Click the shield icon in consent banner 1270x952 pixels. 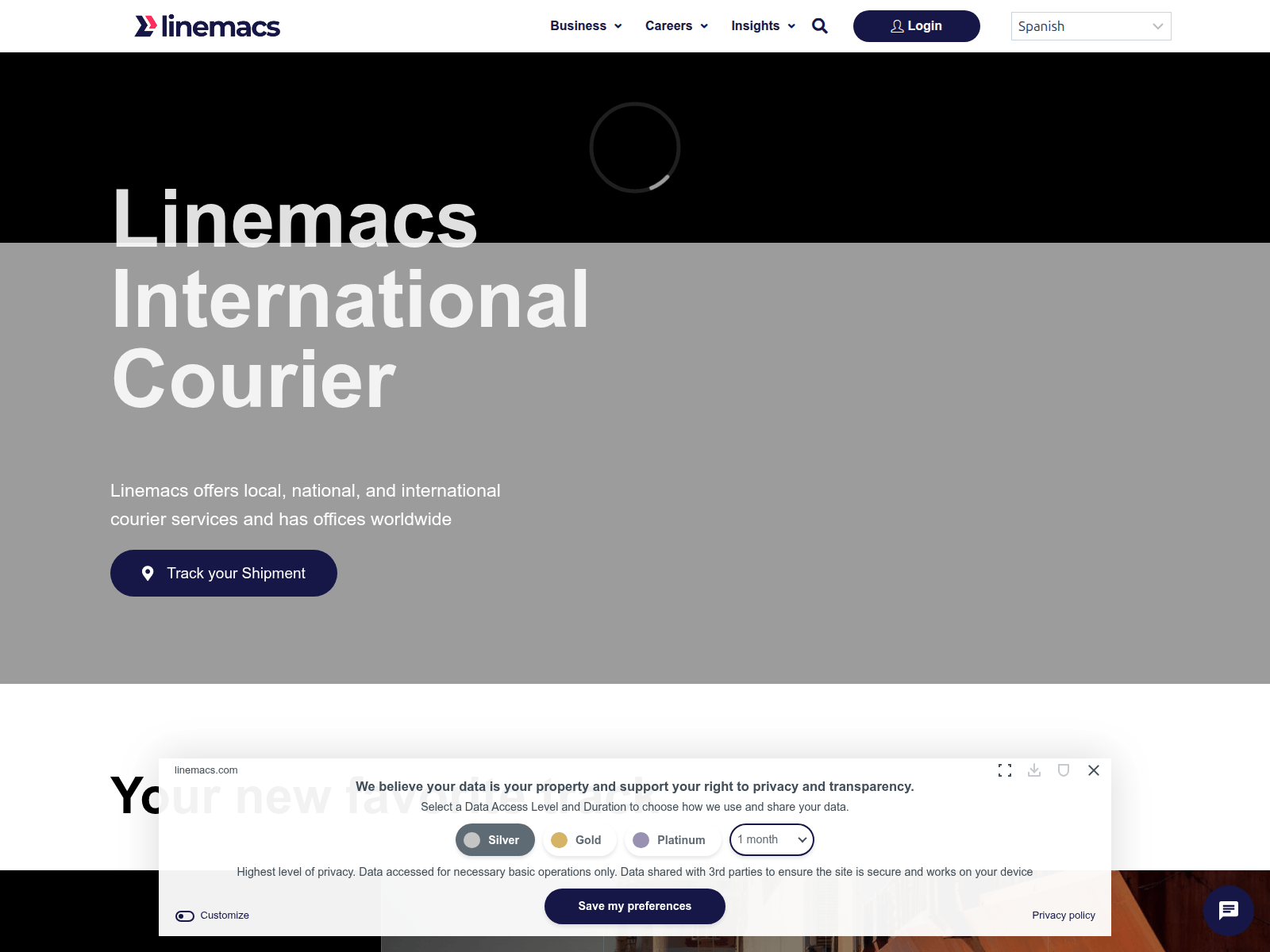[x=1064, y=770]
